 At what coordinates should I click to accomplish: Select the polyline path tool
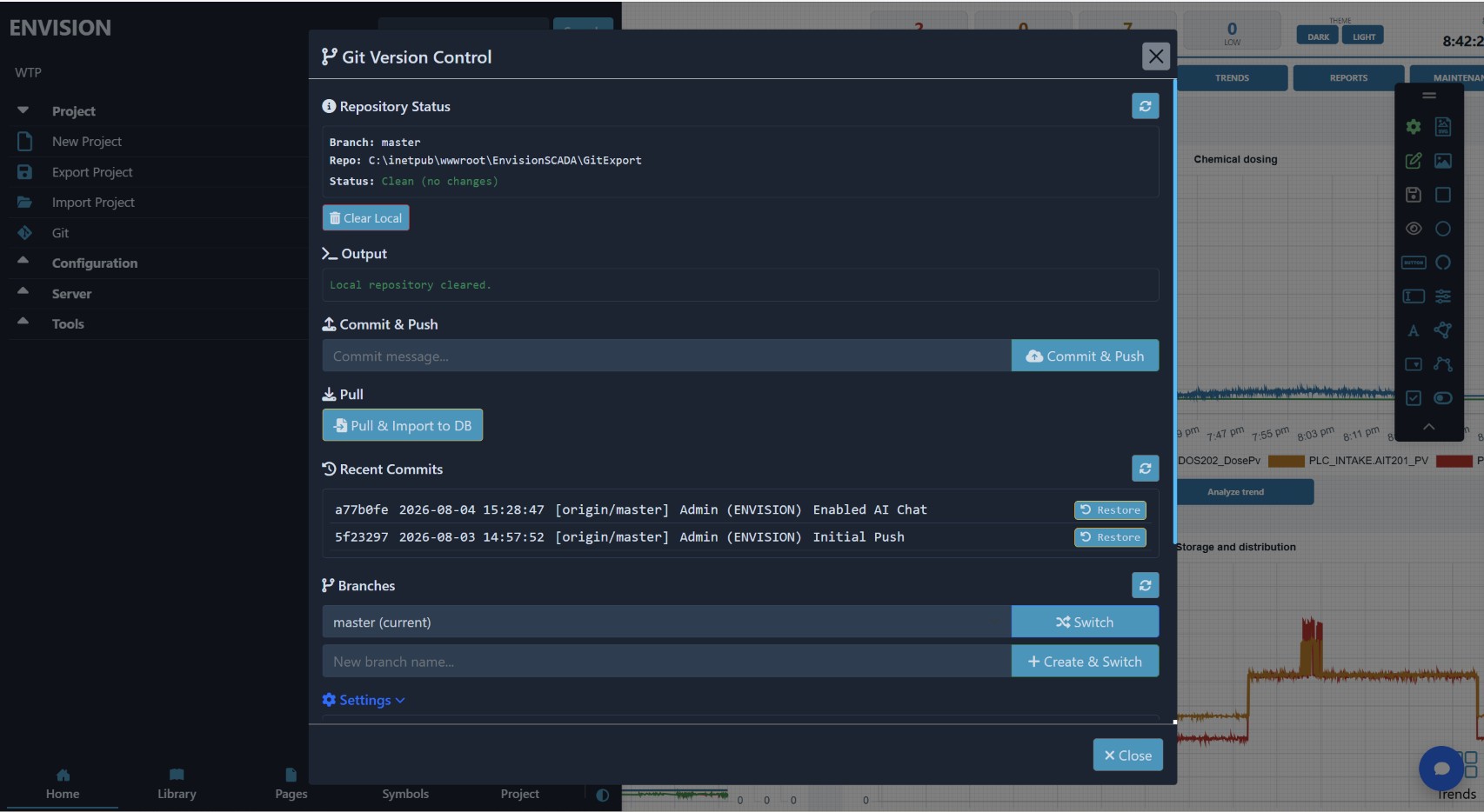tap(1443, 364)
